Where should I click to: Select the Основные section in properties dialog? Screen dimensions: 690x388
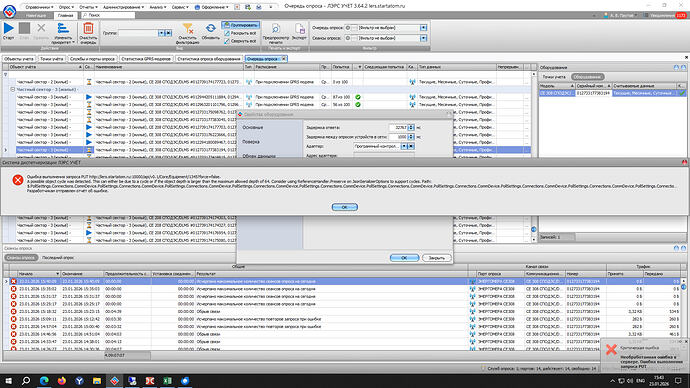[253, 128]
